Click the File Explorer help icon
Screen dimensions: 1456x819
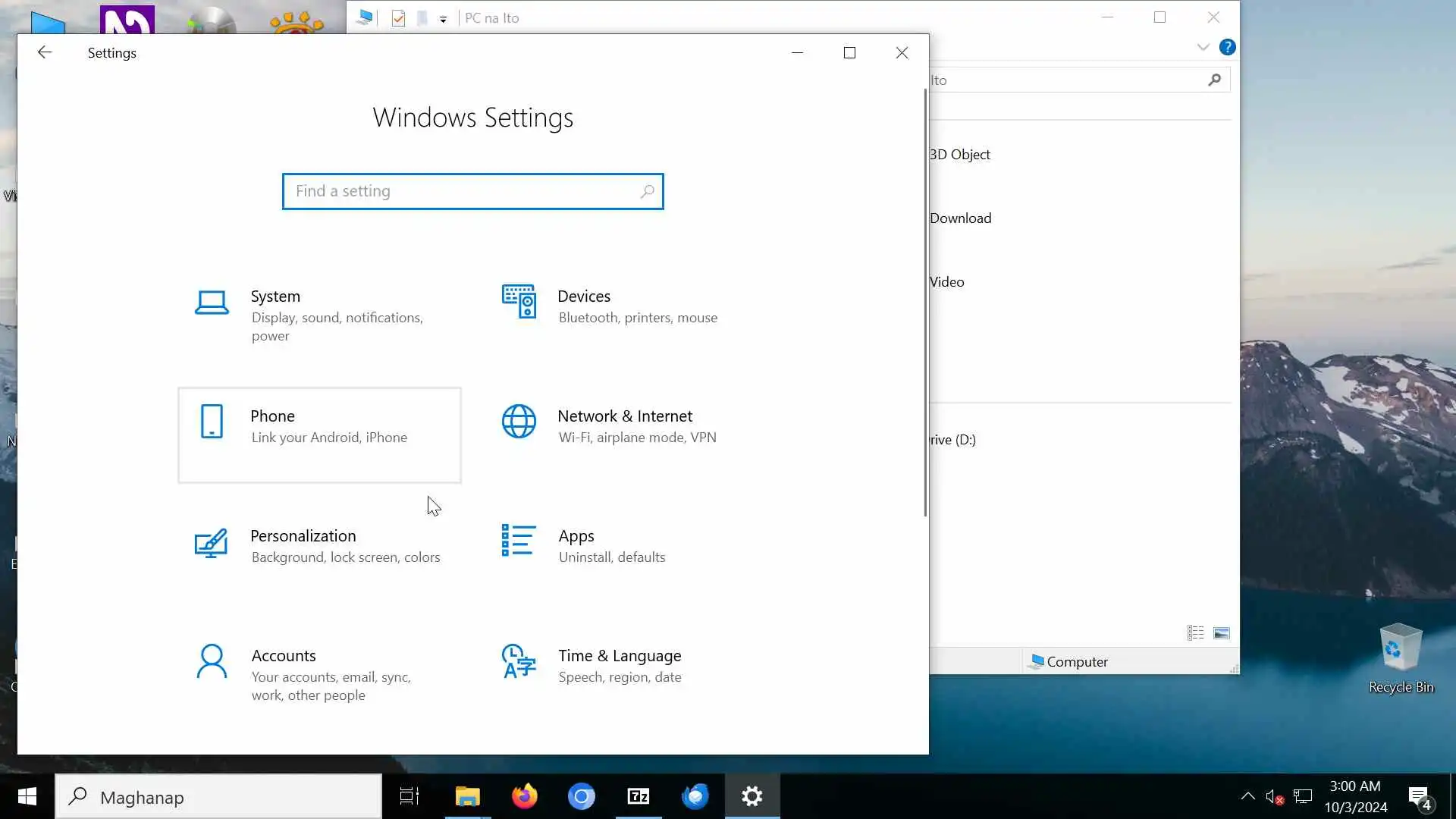pyautogui.click(x=1227, y=47)
